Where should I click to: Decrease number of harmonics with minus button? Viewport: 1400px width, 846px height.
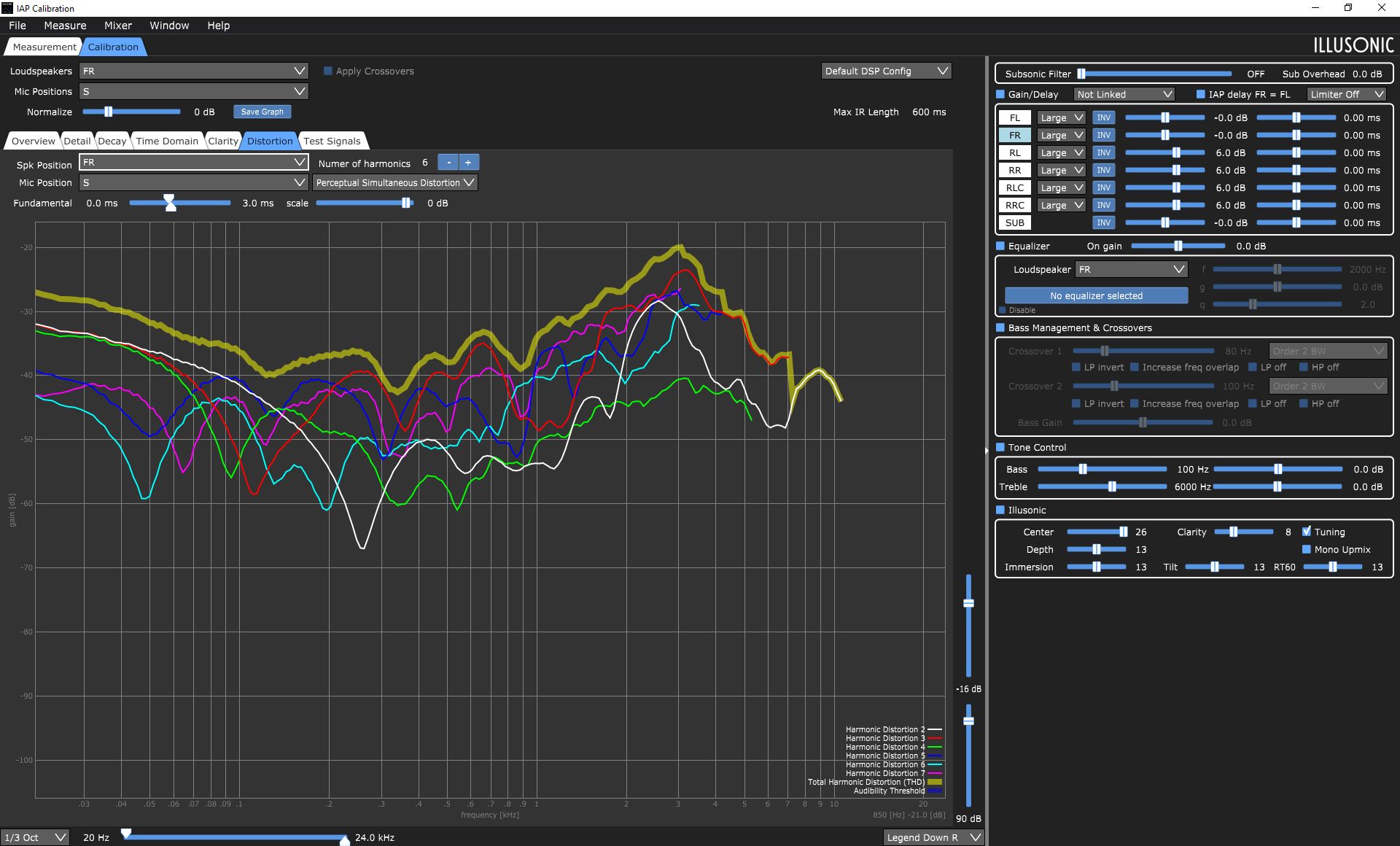(448, 163)
